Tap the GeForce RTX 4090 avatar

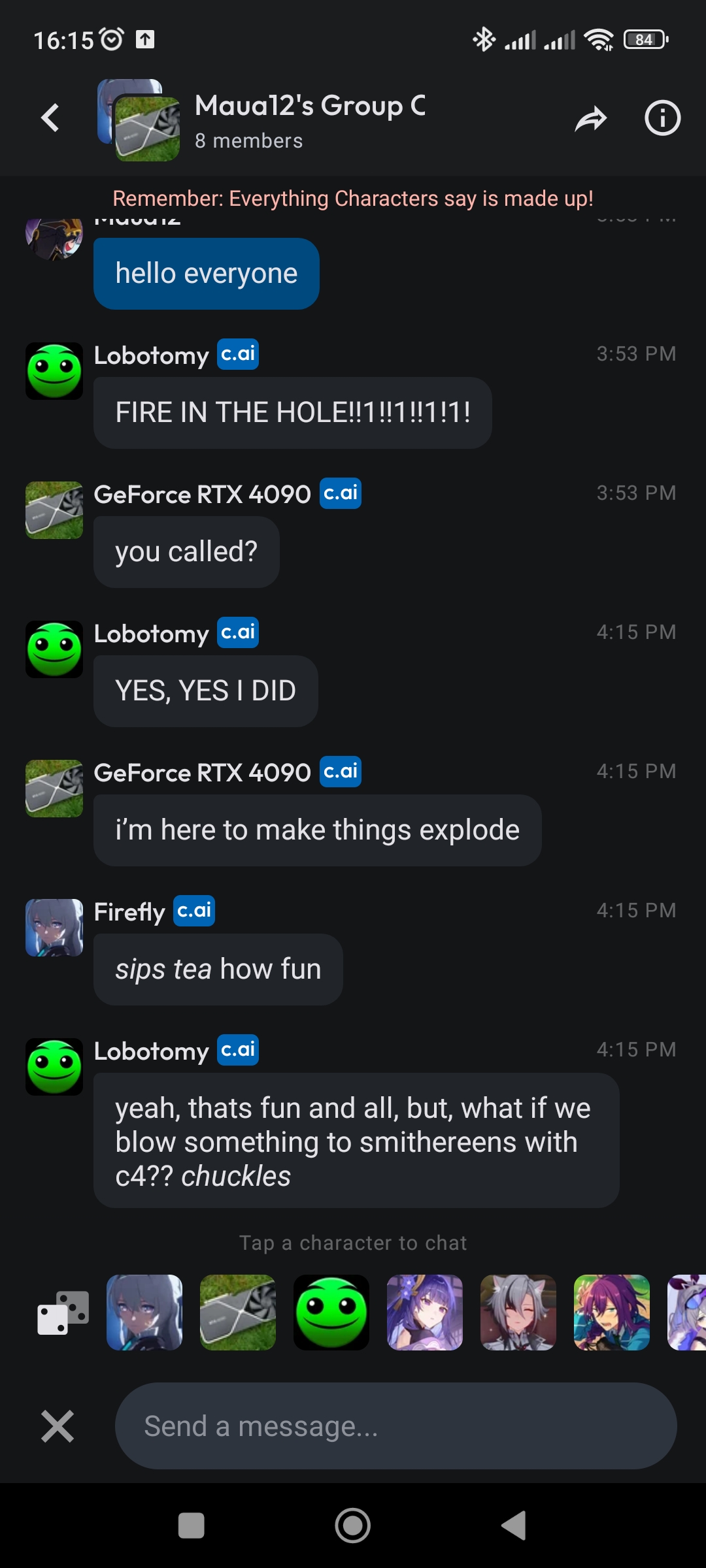coord(54,510)
